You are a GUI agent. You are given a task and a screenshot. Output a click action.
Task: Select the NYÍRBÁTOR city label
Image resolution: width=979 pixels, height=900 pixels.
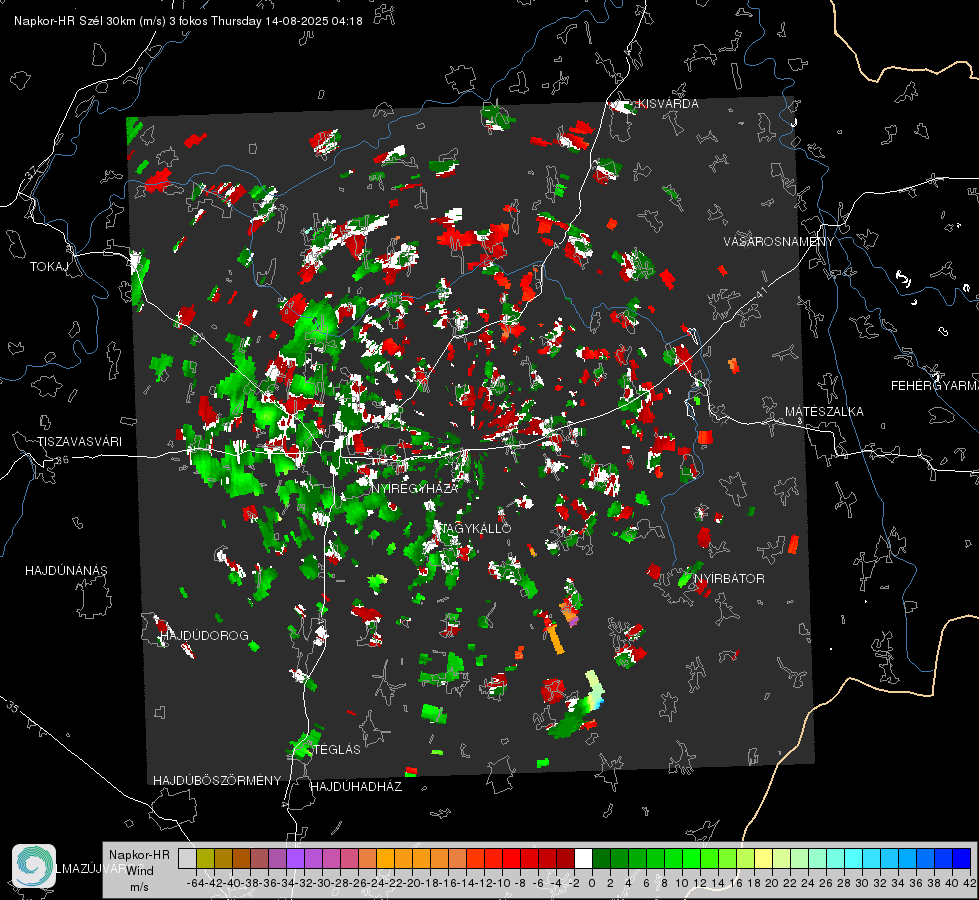pyautogui.click(x=729, y=578)
